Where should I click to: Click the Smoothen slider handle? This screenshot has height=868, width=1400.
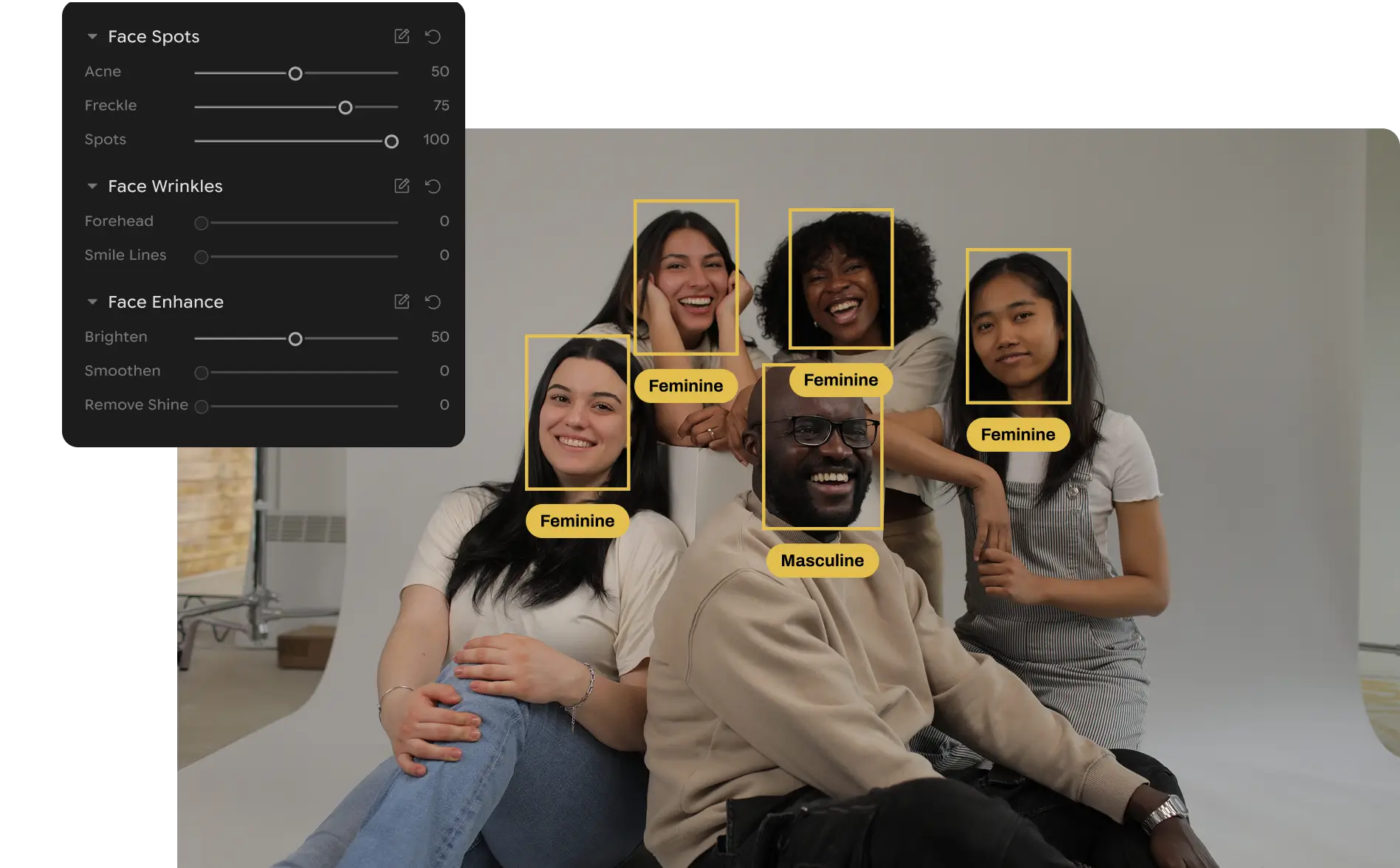201,373
